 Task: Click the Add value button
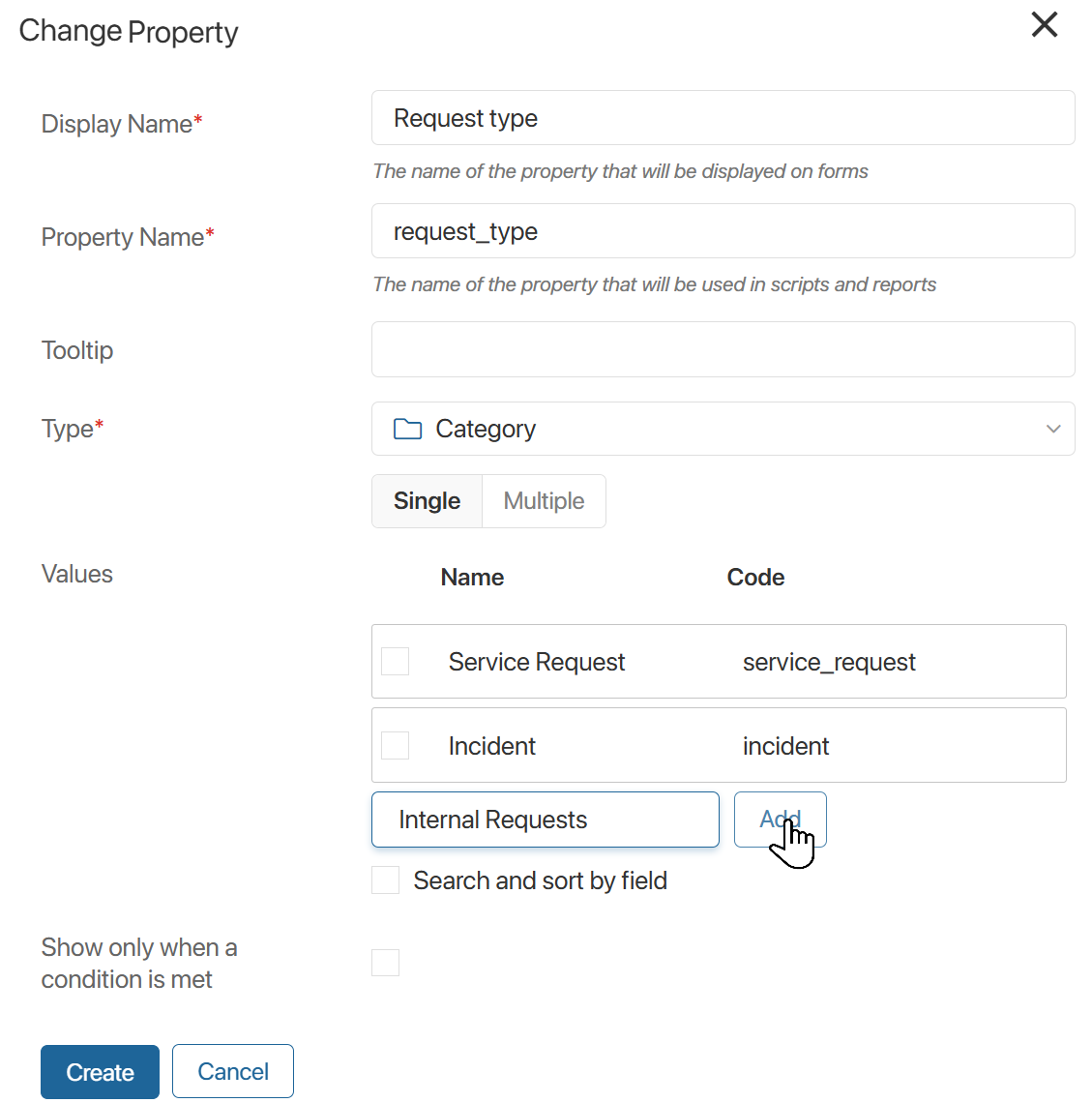pyautogui.click(x=780, y=819)
